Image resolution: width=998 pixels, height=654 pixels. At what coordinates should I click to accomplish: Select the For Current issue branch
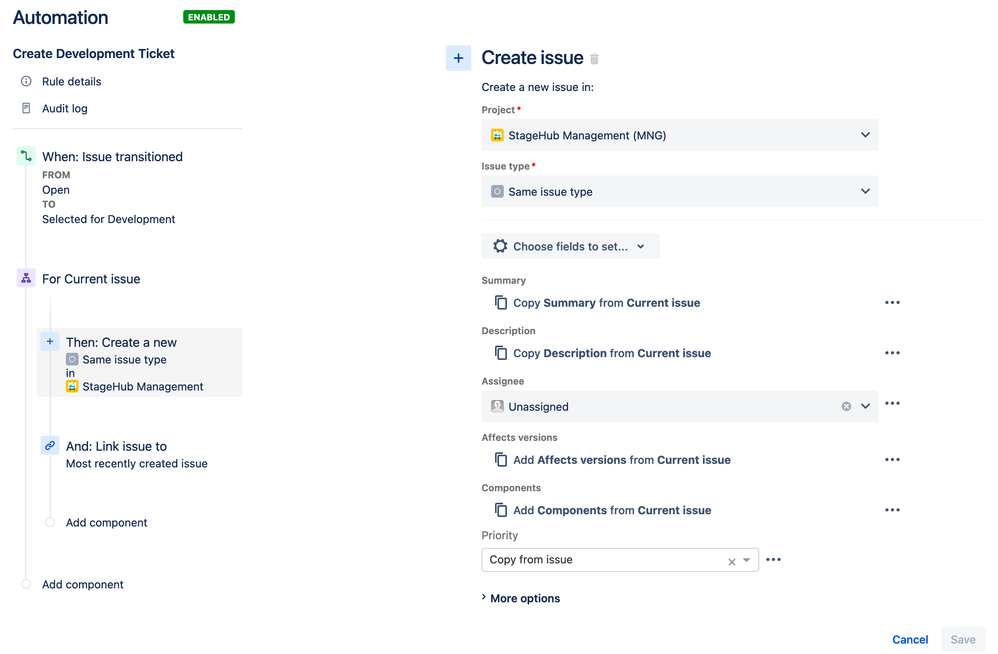[91, 279]
